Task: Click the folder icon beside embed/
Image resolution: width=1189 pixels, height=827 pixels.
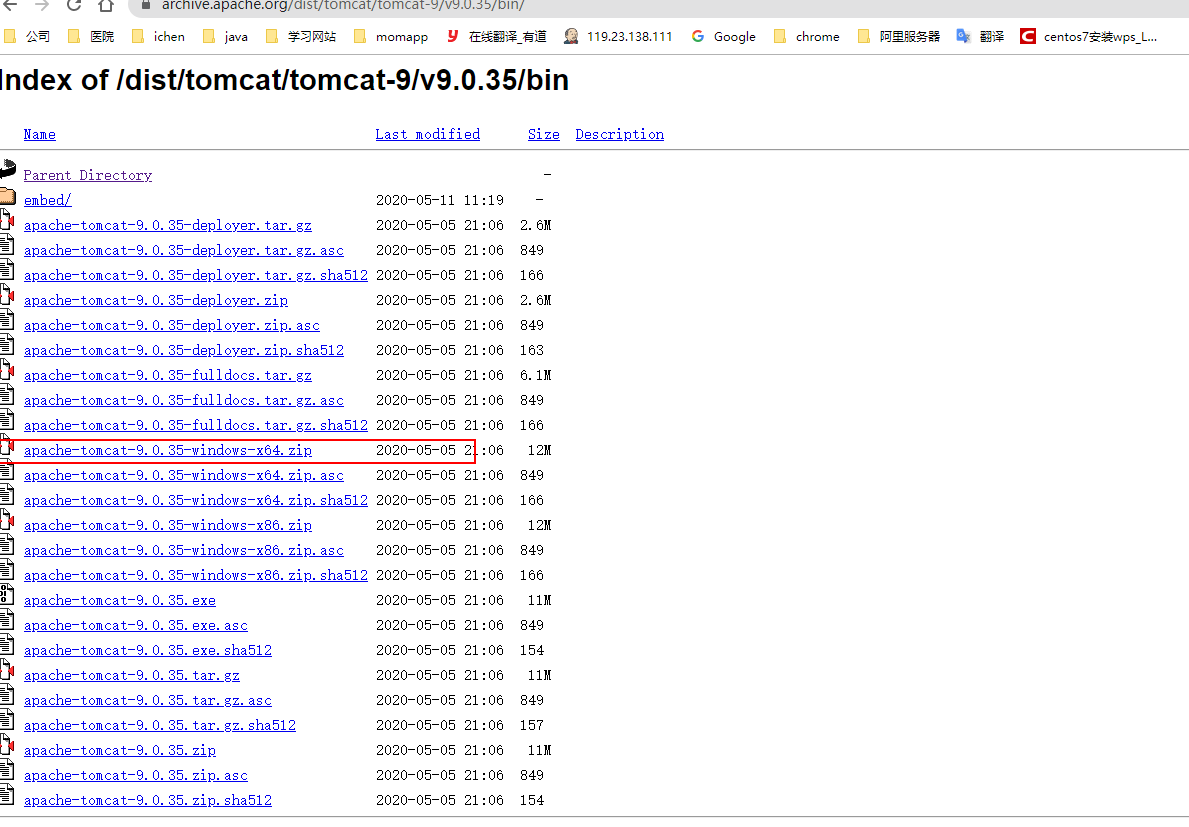Action: click(x=6, y=195)
